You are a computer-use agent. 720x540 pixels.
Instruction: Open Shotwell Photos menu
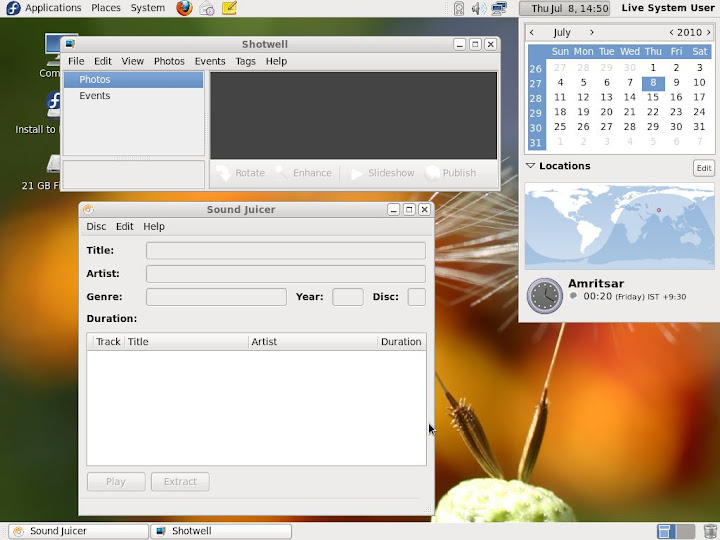pyautogui.click(x=169, y=61)
